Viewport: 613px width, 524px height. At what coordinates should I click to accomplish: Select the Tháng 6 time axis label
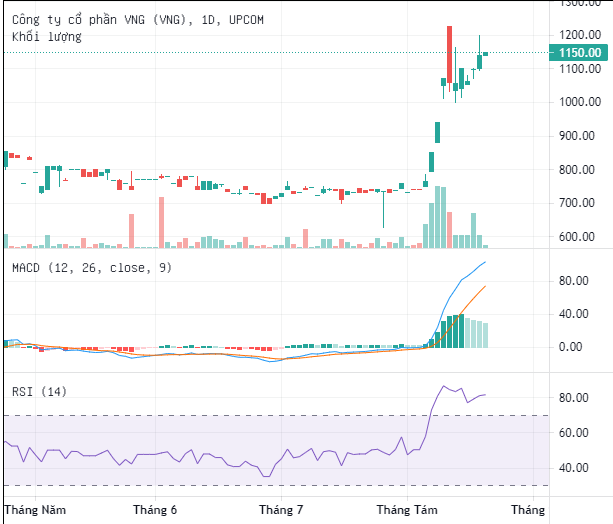point(155,509)
